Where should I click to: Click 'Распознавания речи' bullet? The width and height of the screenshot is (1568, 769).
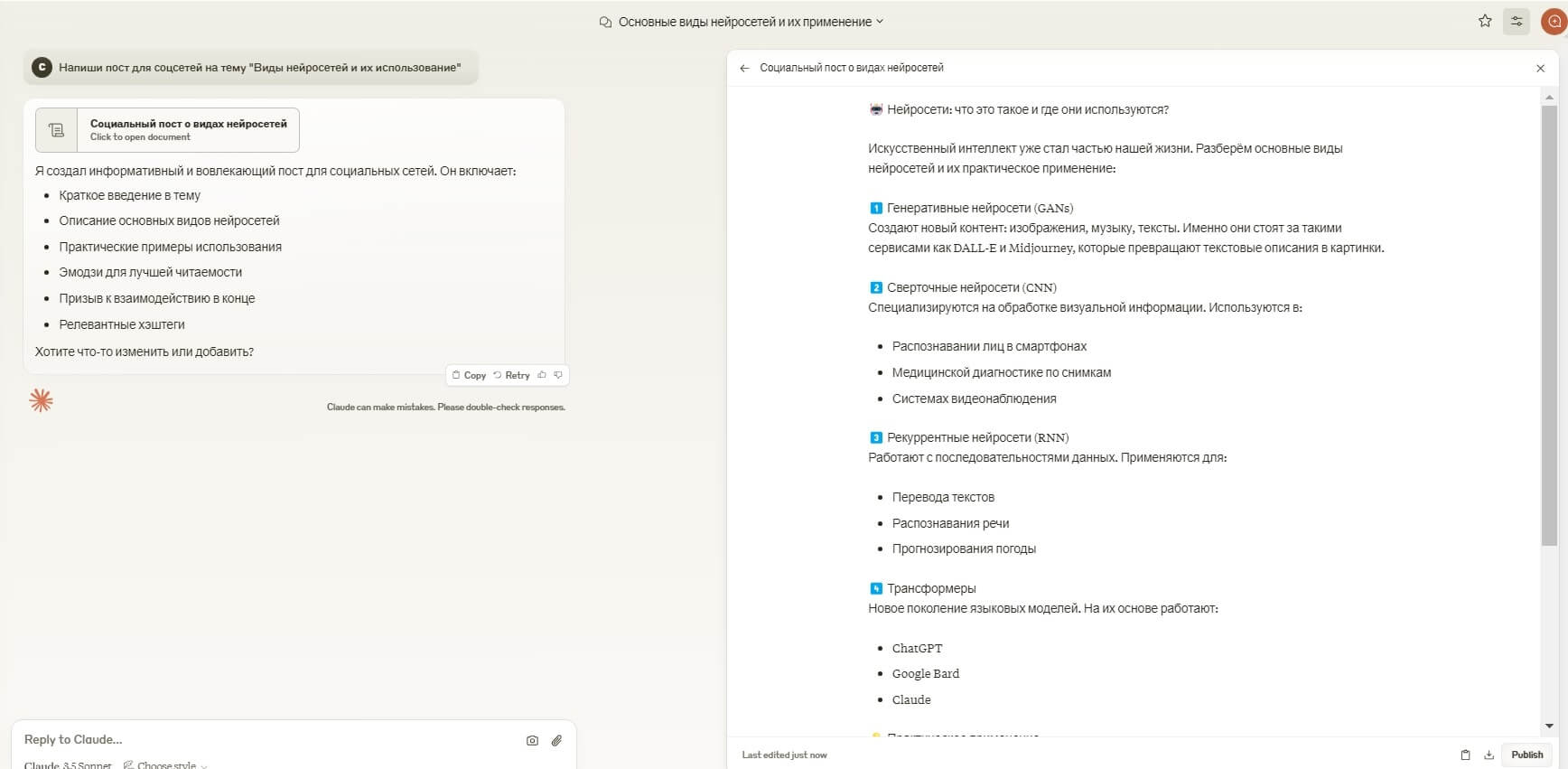pyautogui.click(x=950, y=523)
